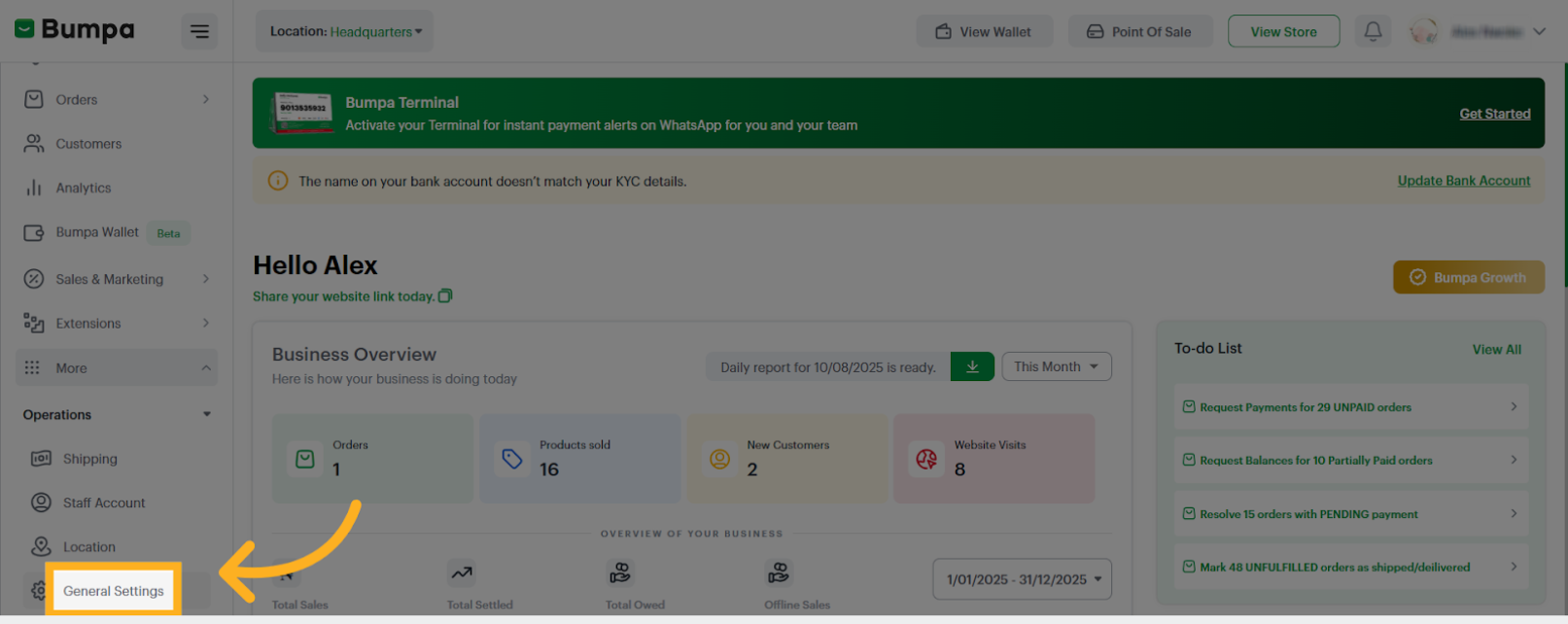Copy website link icon

click(x=445, y=295)
